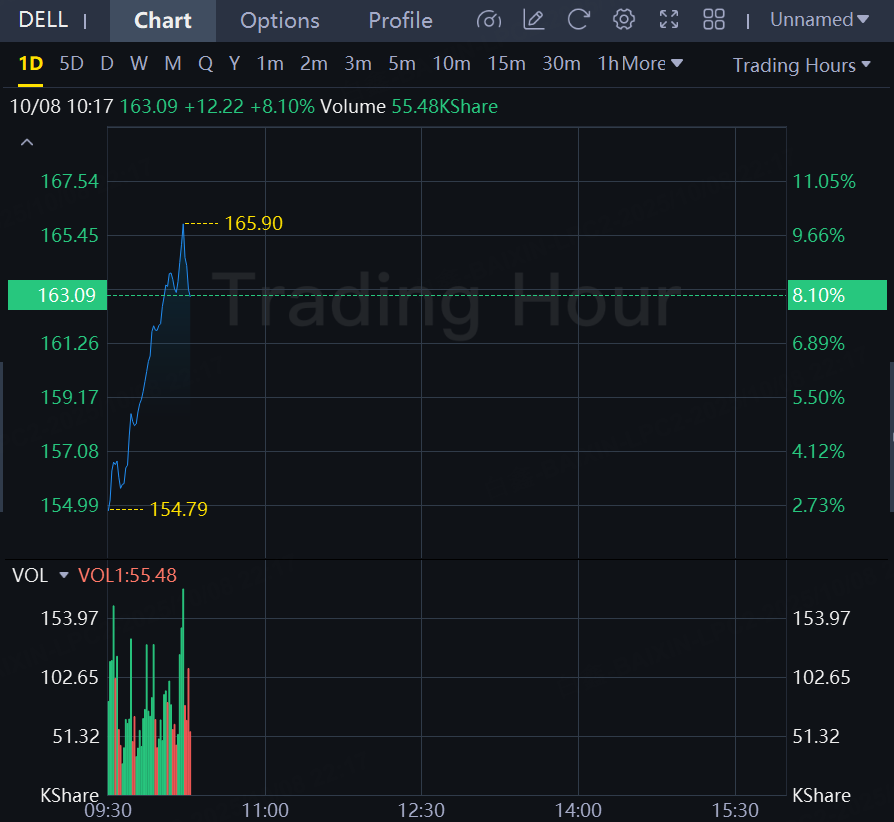Select the 15m interval
Screen dimensions: 894x822
coord(506,63)
